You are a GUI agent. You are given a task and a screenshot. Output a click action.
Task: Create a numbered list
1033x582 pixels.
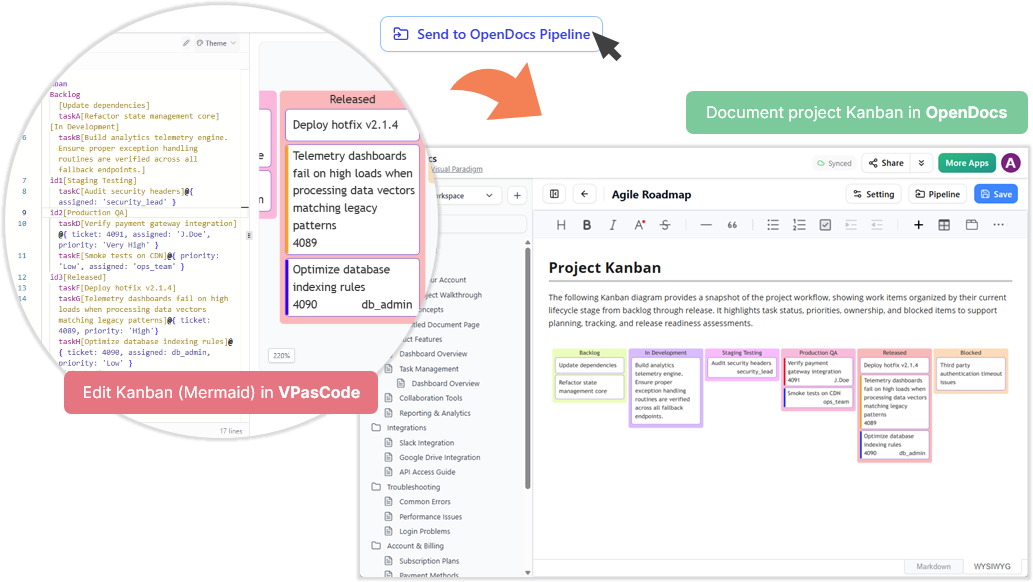point(799,225)
